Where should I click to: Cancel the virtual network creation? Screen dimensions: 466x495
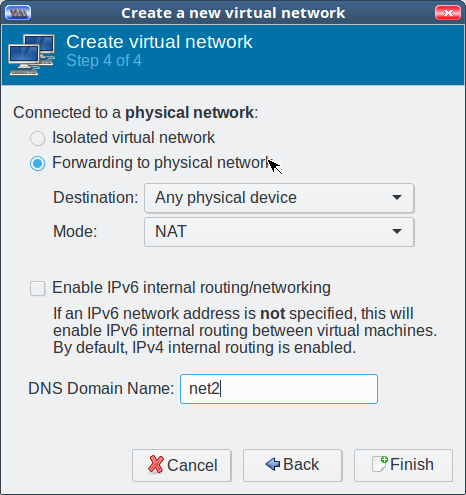tap(182, 465)
